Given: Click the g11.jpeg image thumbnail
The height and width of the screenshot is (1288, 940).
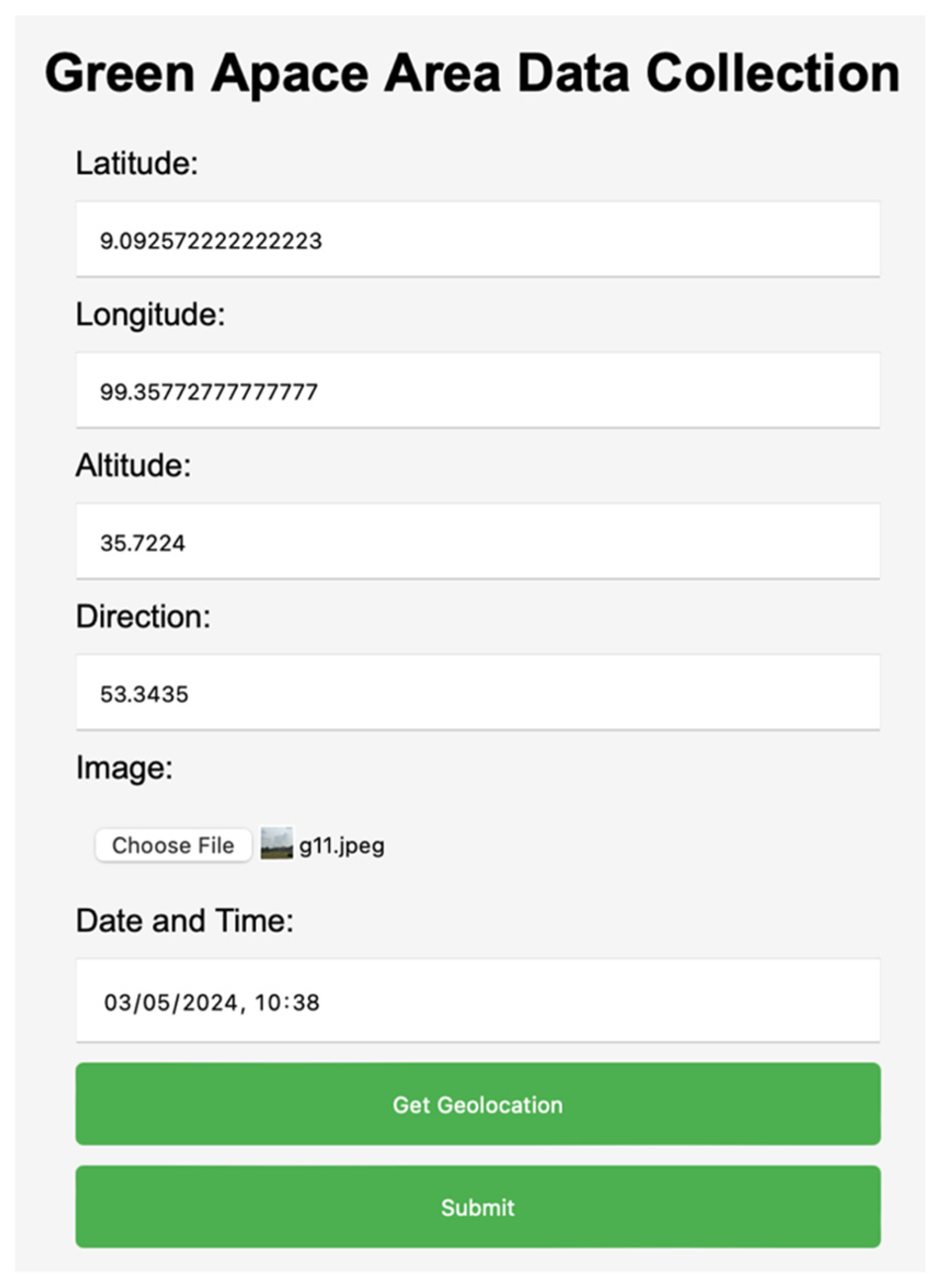Looking at the screenshot, I should tap(276, 844).
